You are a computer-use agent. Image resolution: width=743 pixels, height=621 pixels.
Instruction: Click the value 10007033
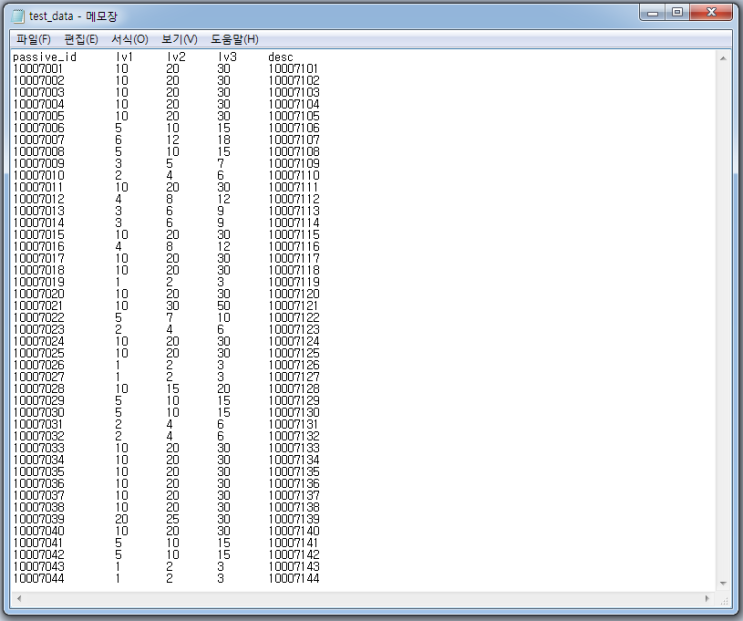38,448
